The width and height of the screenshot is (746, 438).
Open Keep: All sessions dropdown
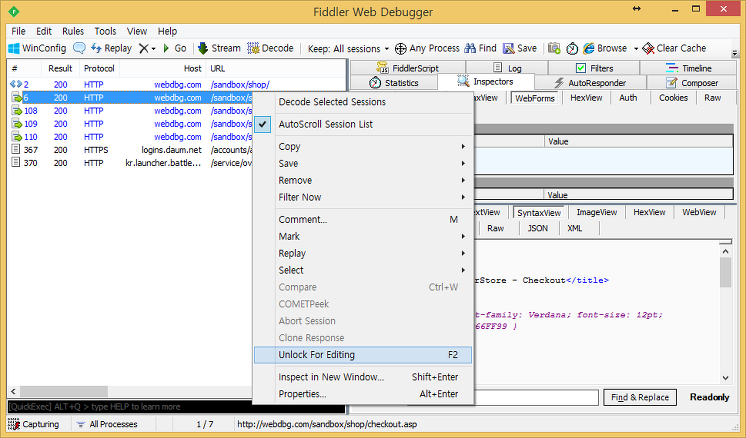(348, 49)
